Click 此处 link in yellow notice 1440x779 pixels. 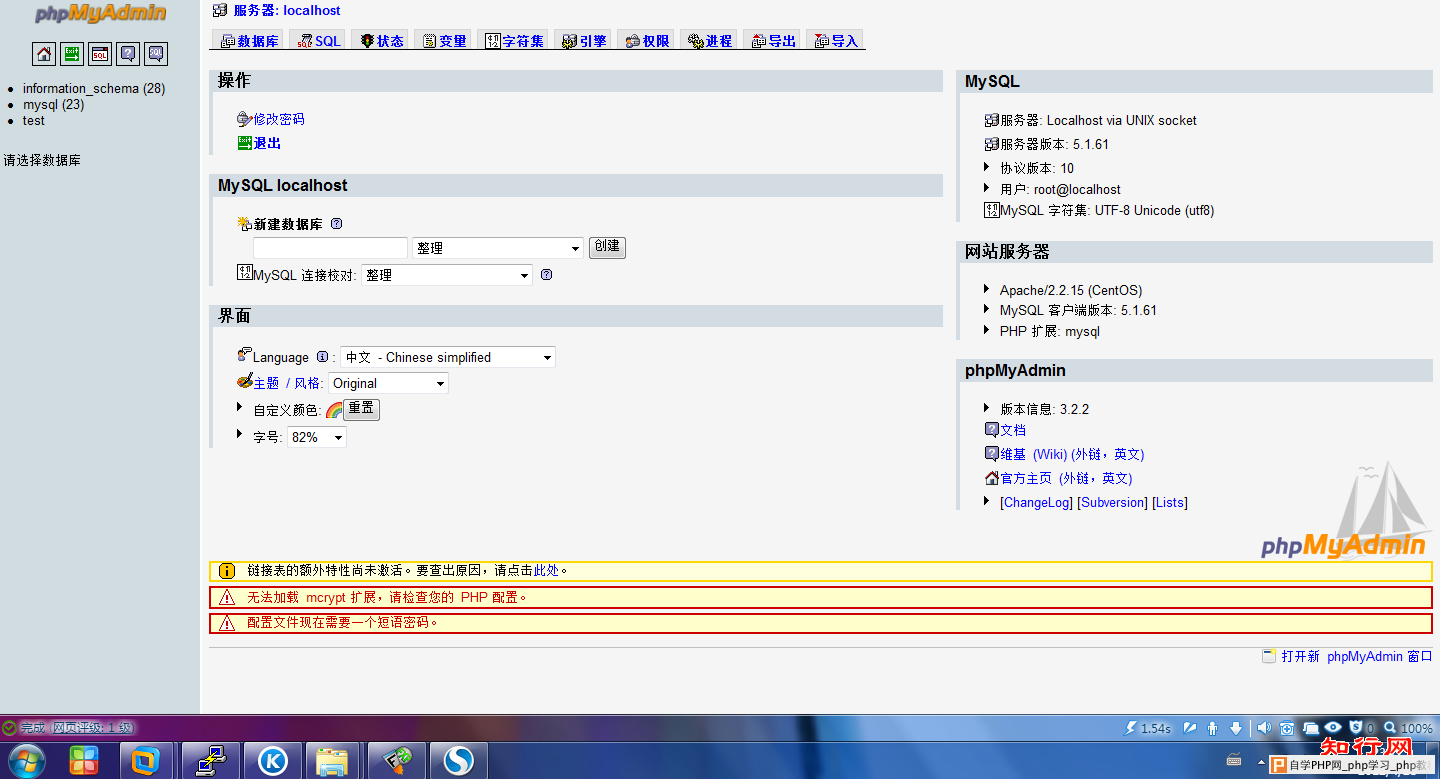pos(547,570)
